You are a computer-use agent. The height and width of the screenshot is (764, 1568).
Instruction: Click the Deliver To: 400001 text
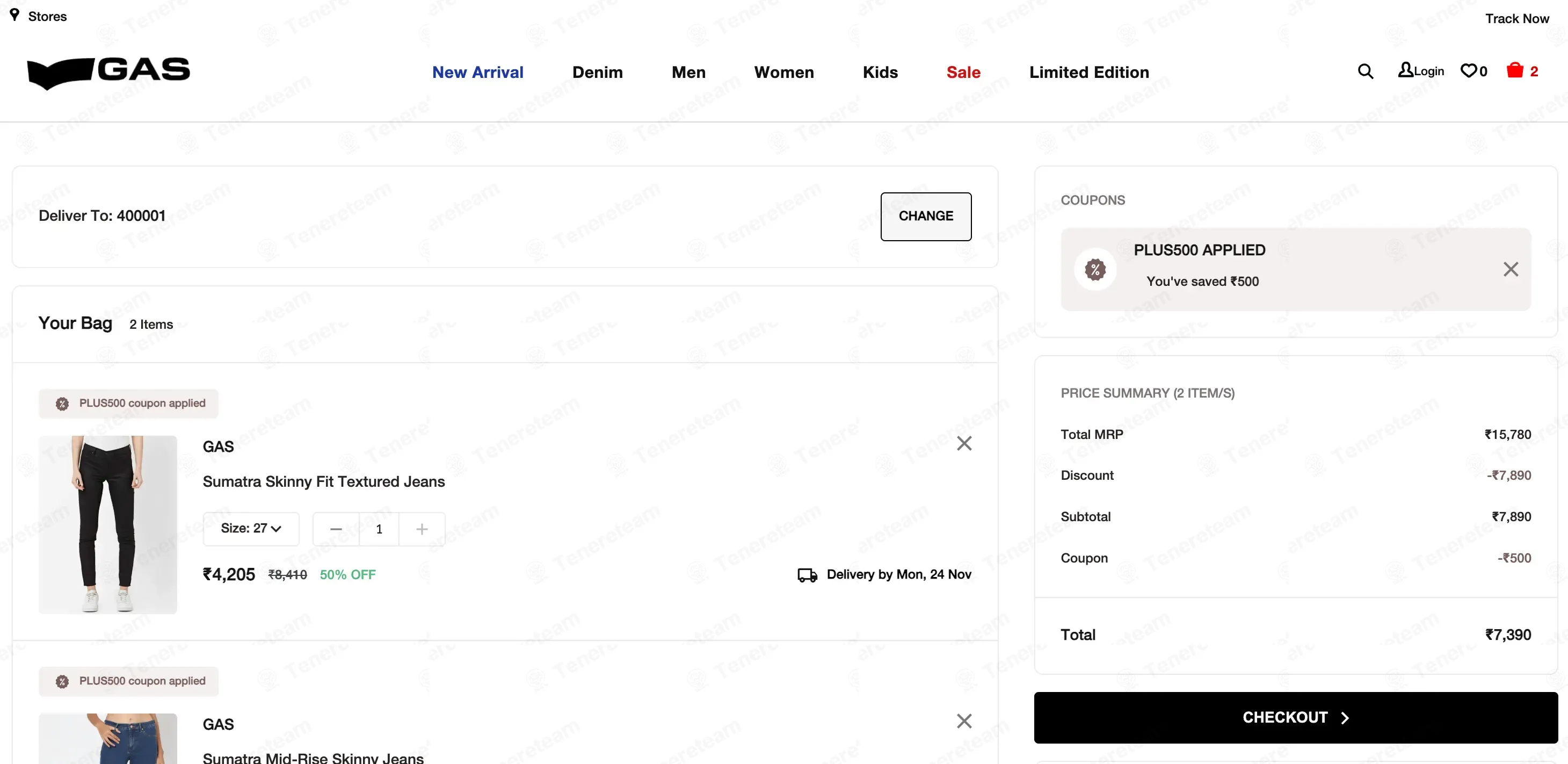(102, 215)
